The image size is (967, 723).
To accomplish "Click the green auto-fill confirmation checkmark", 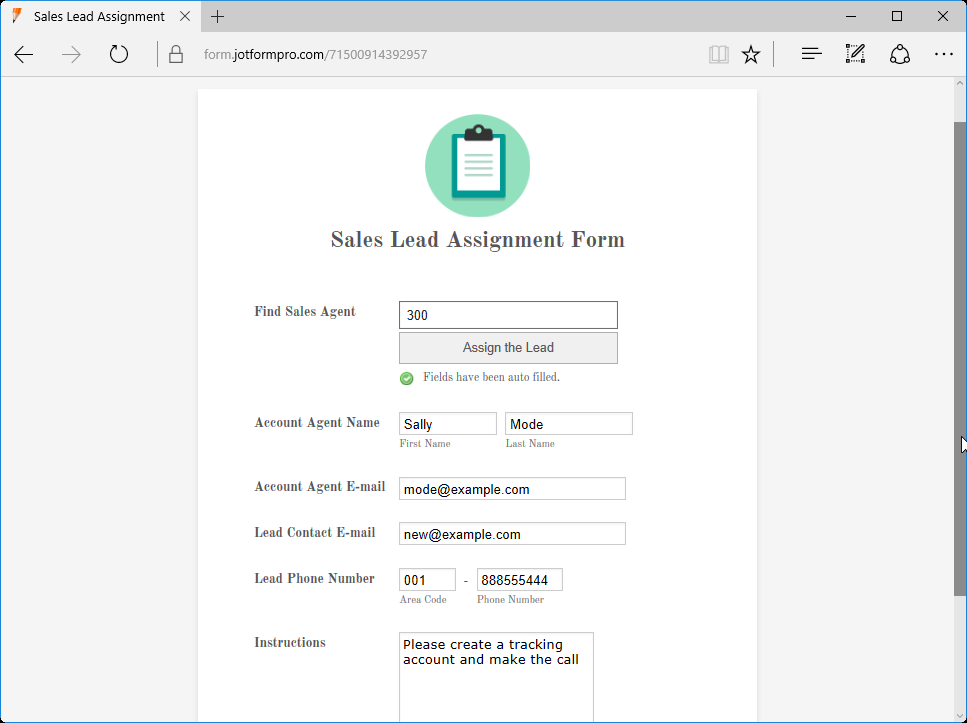I will click(406, 378).
